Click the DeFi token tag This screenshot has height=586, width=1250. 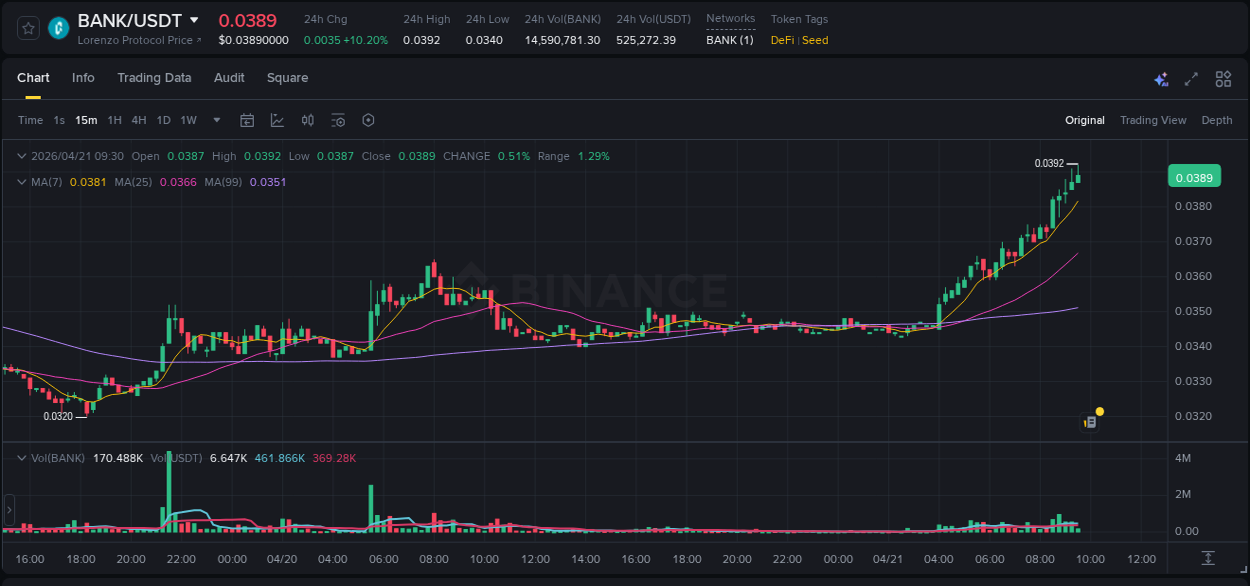click(781, 40)
